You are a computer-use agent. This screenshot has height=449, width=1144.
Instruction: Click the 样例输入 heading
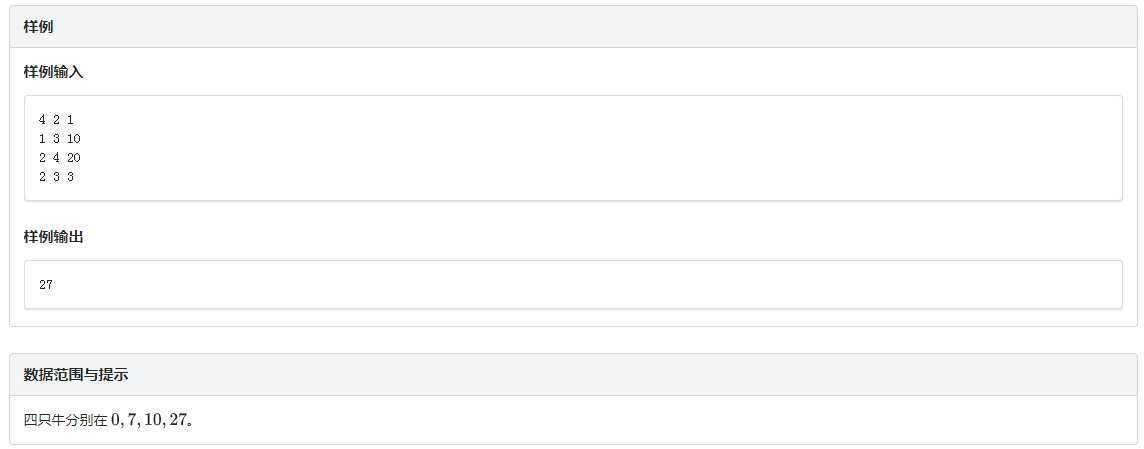tap(53, 72)
